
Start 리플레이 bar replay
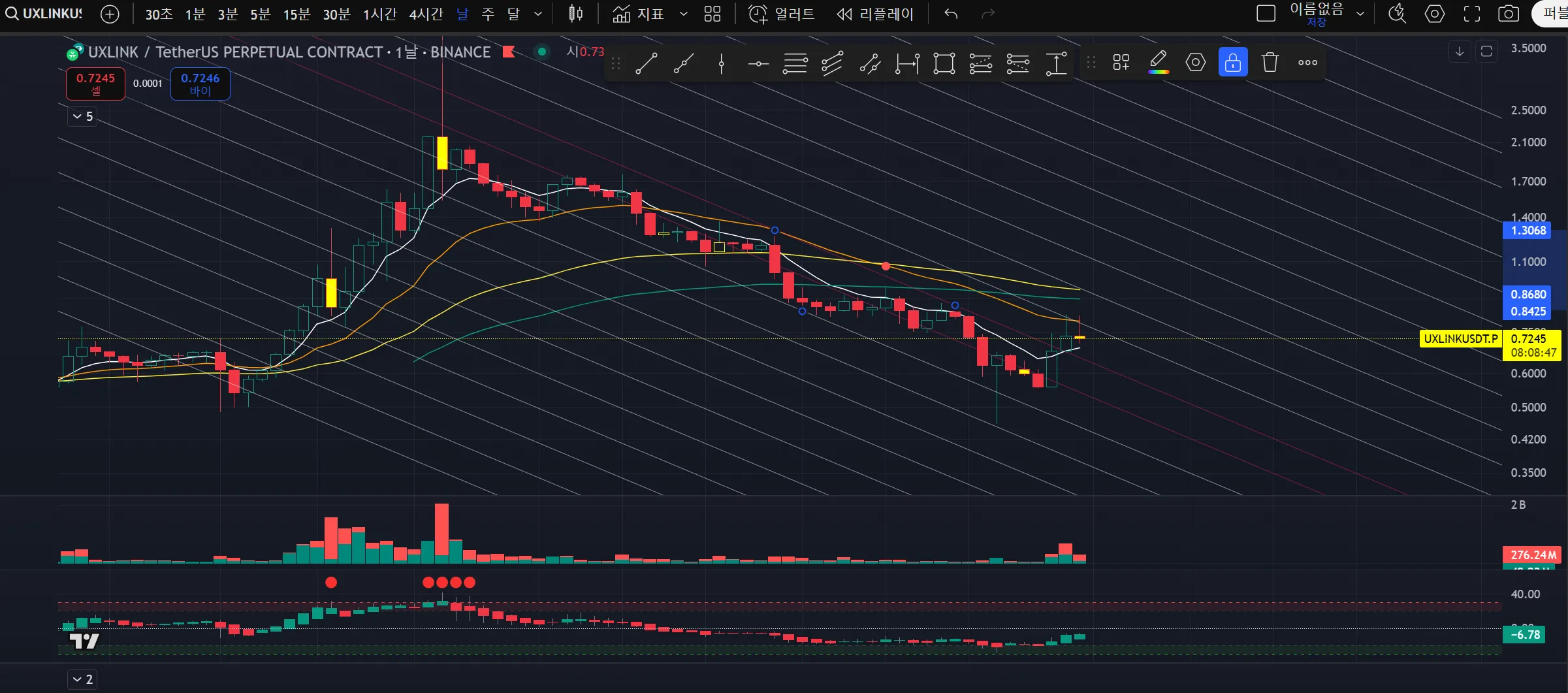point(875,14)
